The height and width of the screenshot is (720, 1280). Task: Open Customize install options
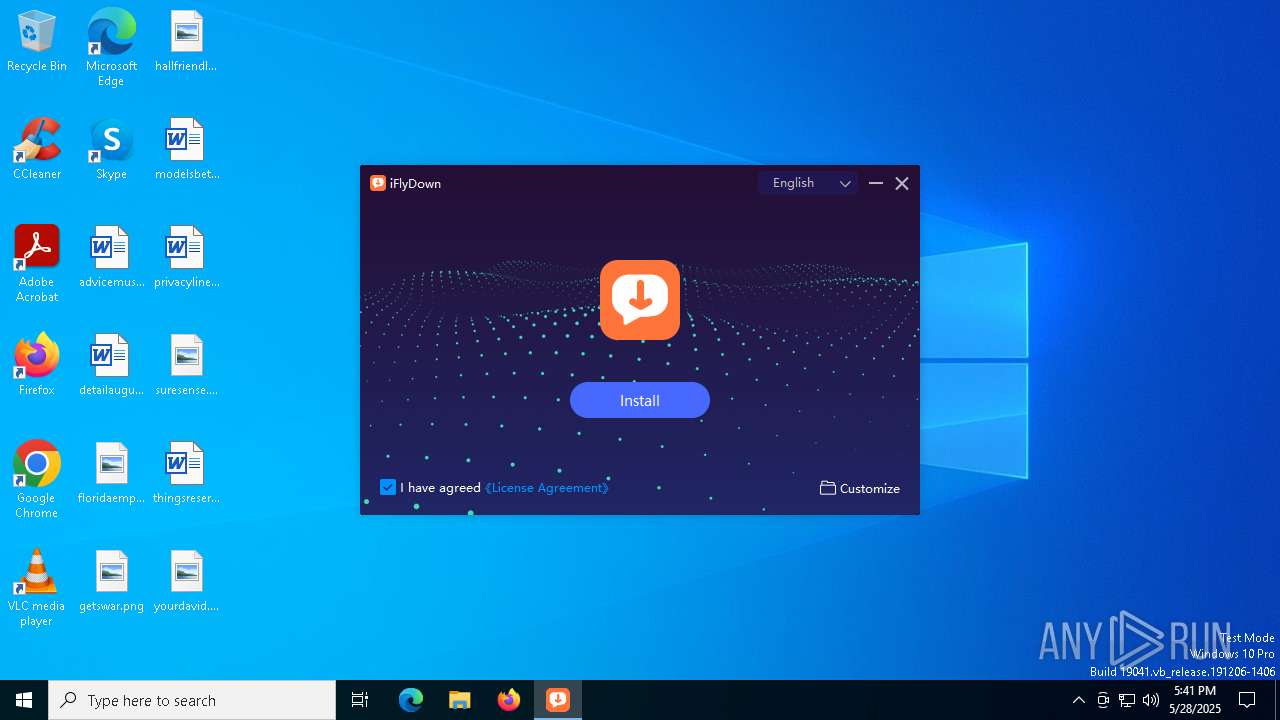tap(860, 488)
